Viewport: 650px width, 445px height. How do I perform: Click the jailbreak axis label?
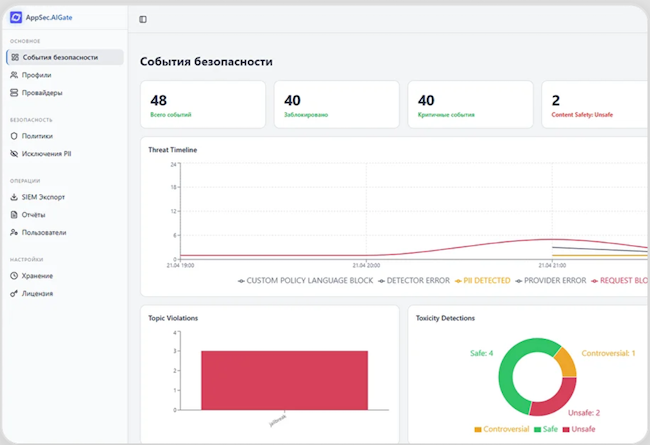tap(277, 421)
